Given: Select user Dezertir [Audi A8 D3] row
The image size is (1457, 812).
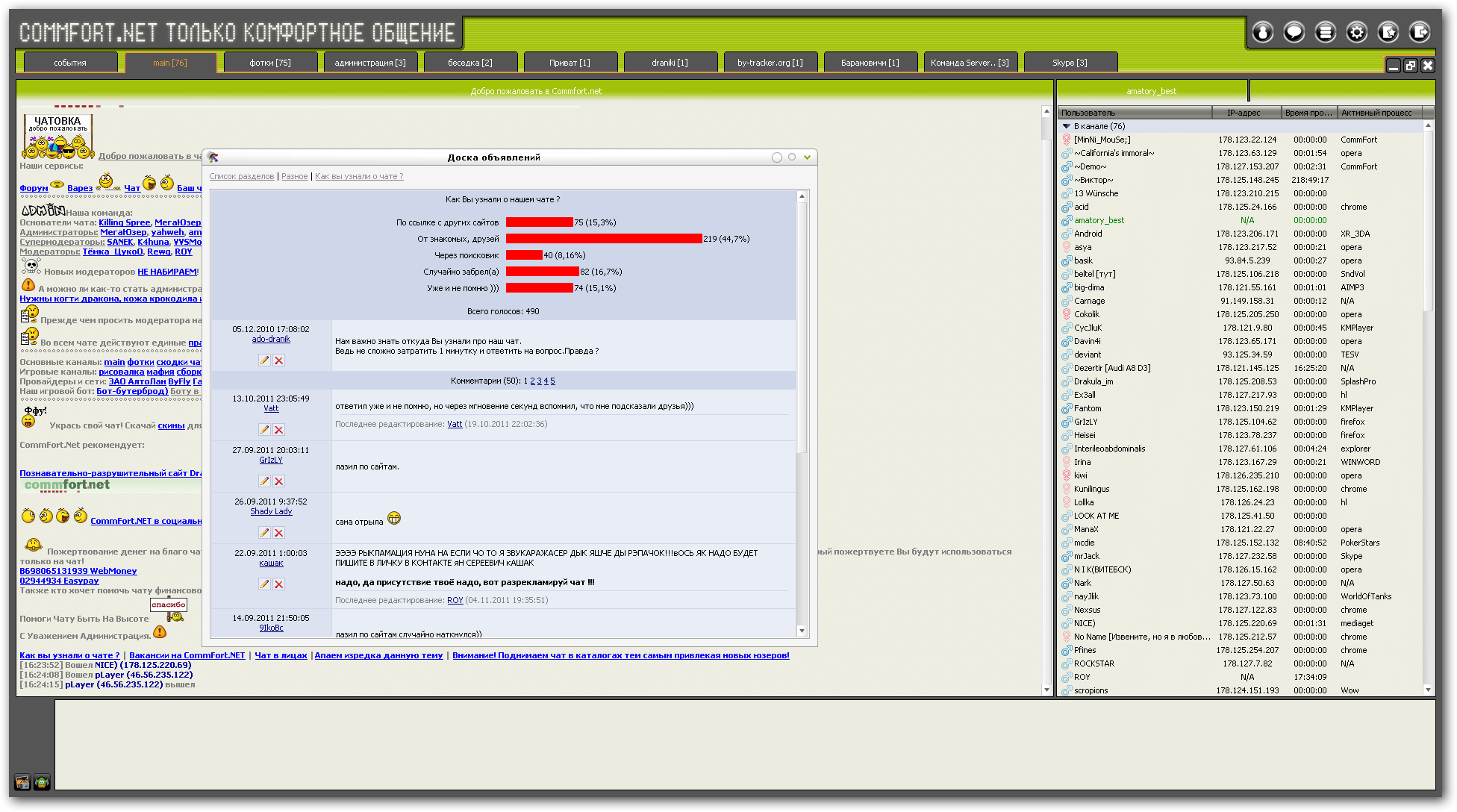Looking at the screenshot, I should tap(1241, 368).
